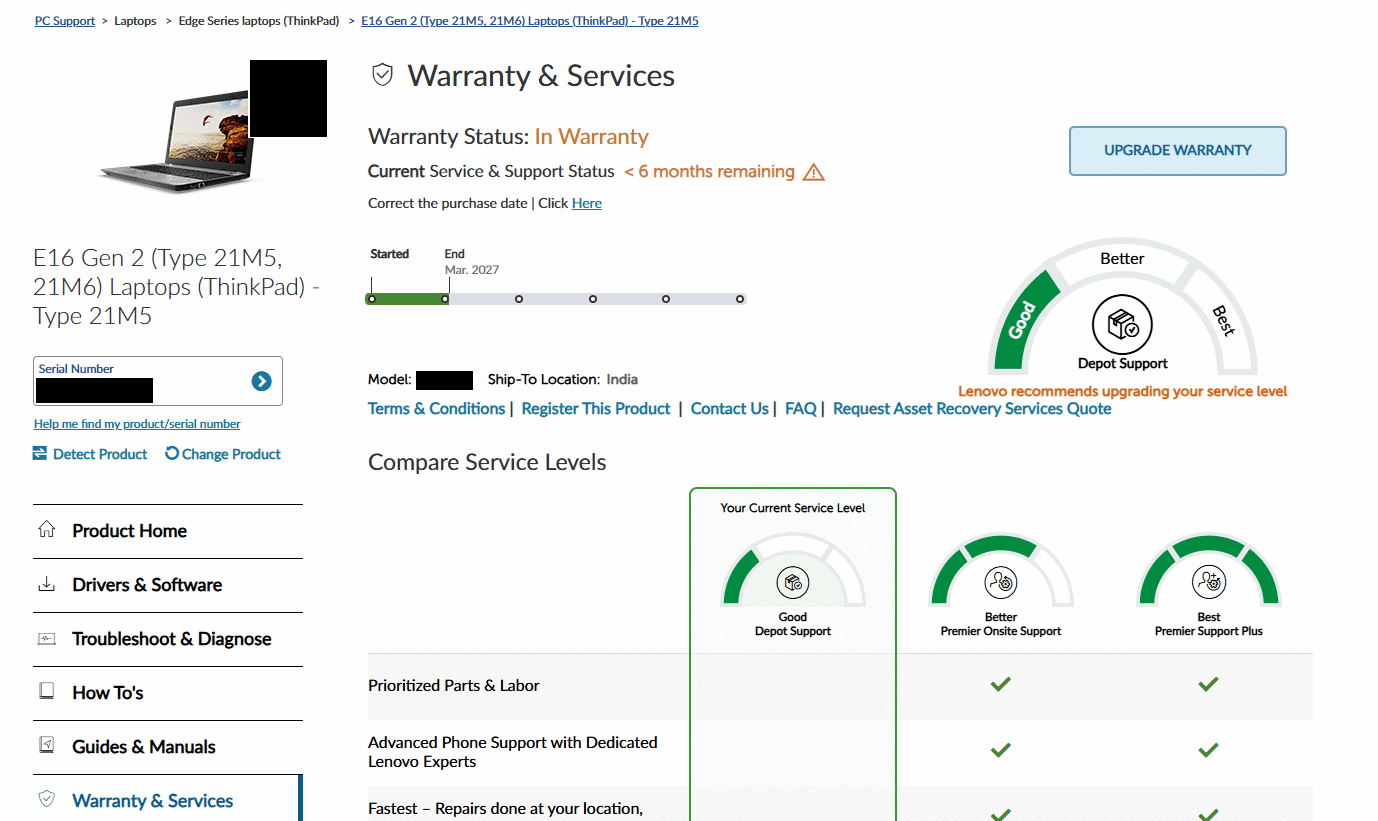Click the Change Product refresh icon

pos(172,453)
